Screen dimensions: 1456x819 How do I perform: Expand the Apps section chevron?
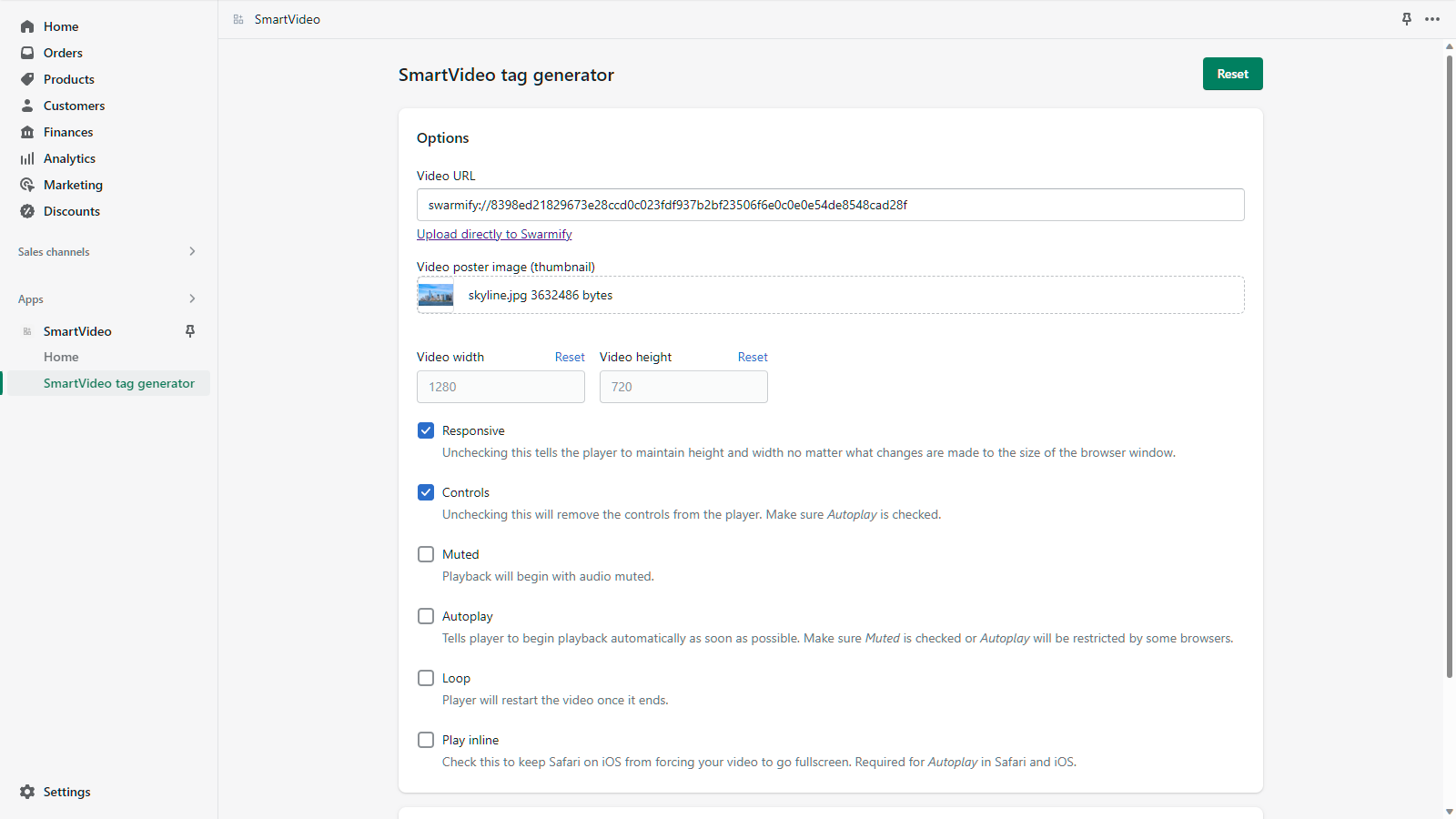point(192,298)
